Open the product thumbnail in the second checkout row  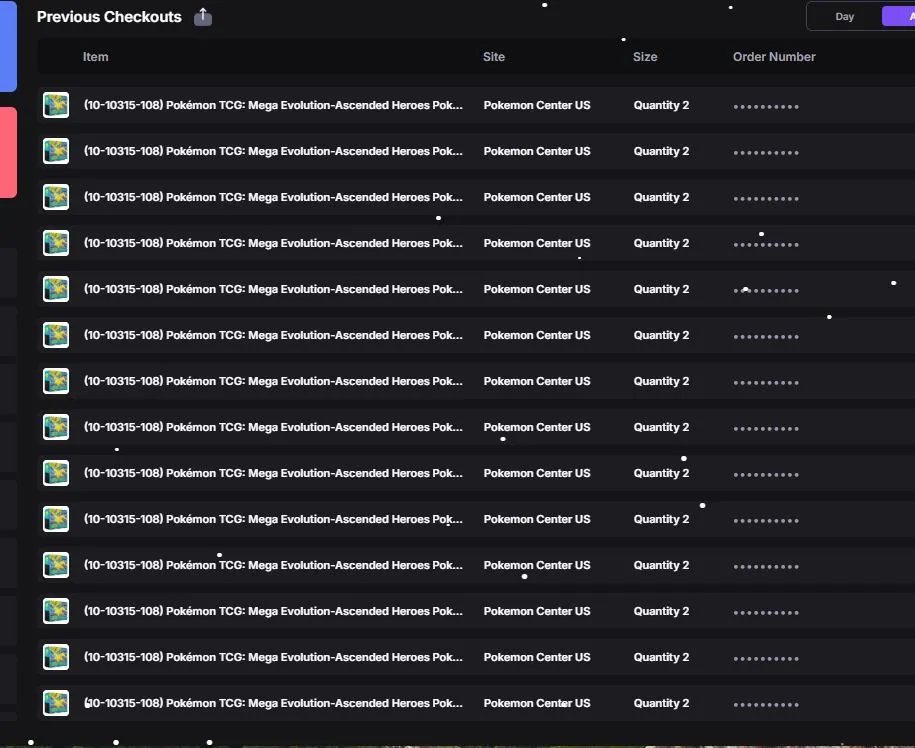pos(56,151)
